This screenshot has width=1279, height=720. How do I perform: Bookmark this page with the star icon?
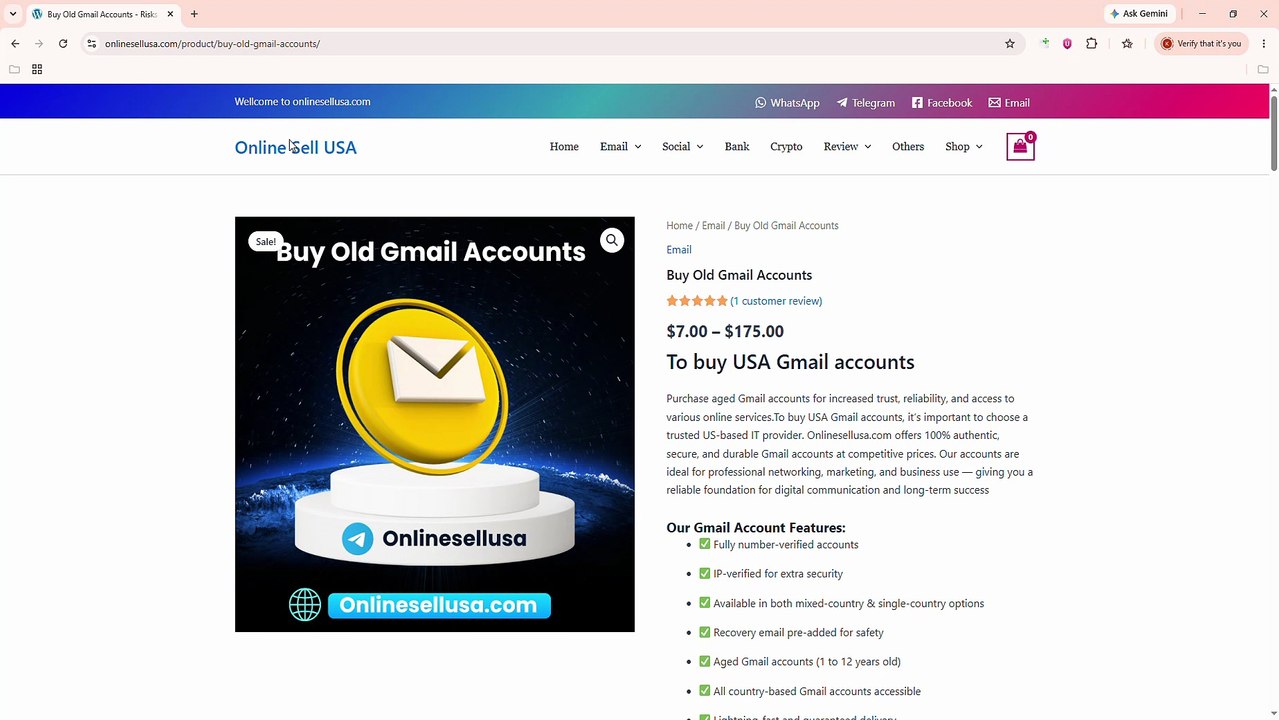pos(1010,43)
